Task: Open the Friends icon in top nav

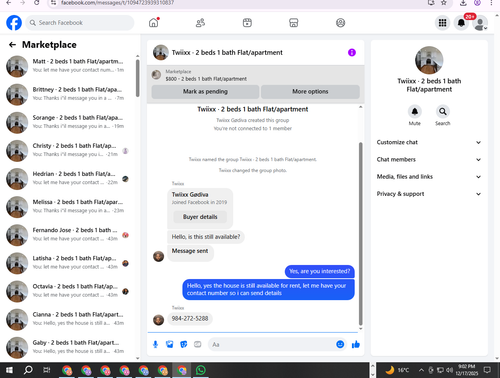Action: [x=200, y=23]
